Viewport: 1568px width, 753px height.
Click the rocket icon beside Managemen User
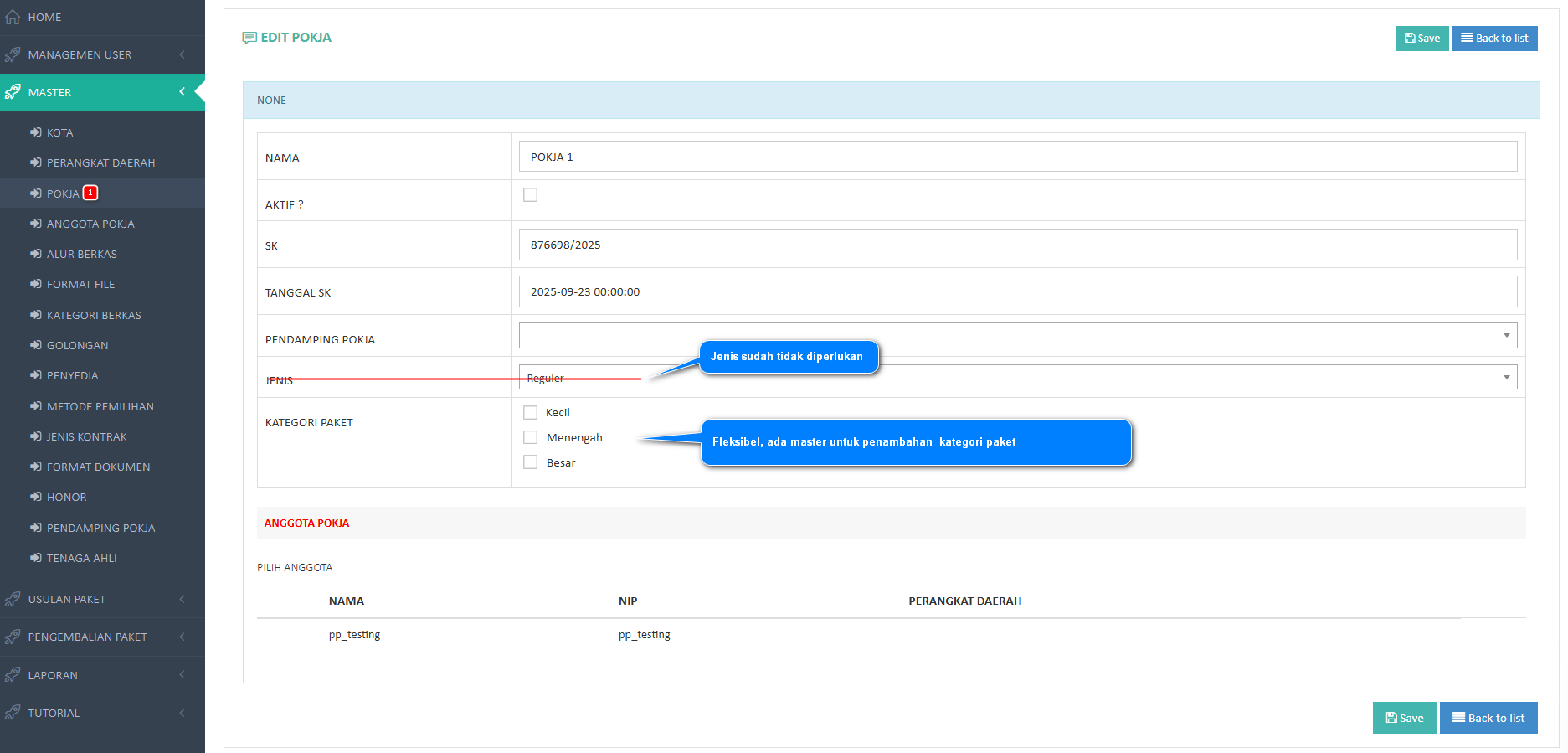tap(13, 54)
